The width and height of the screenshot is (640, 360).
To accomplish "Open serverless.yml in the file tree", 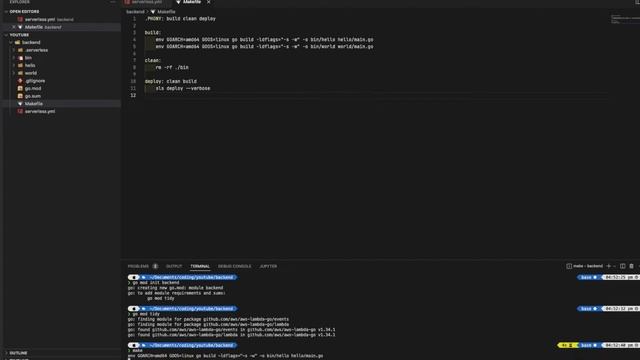I will (40, 111).
